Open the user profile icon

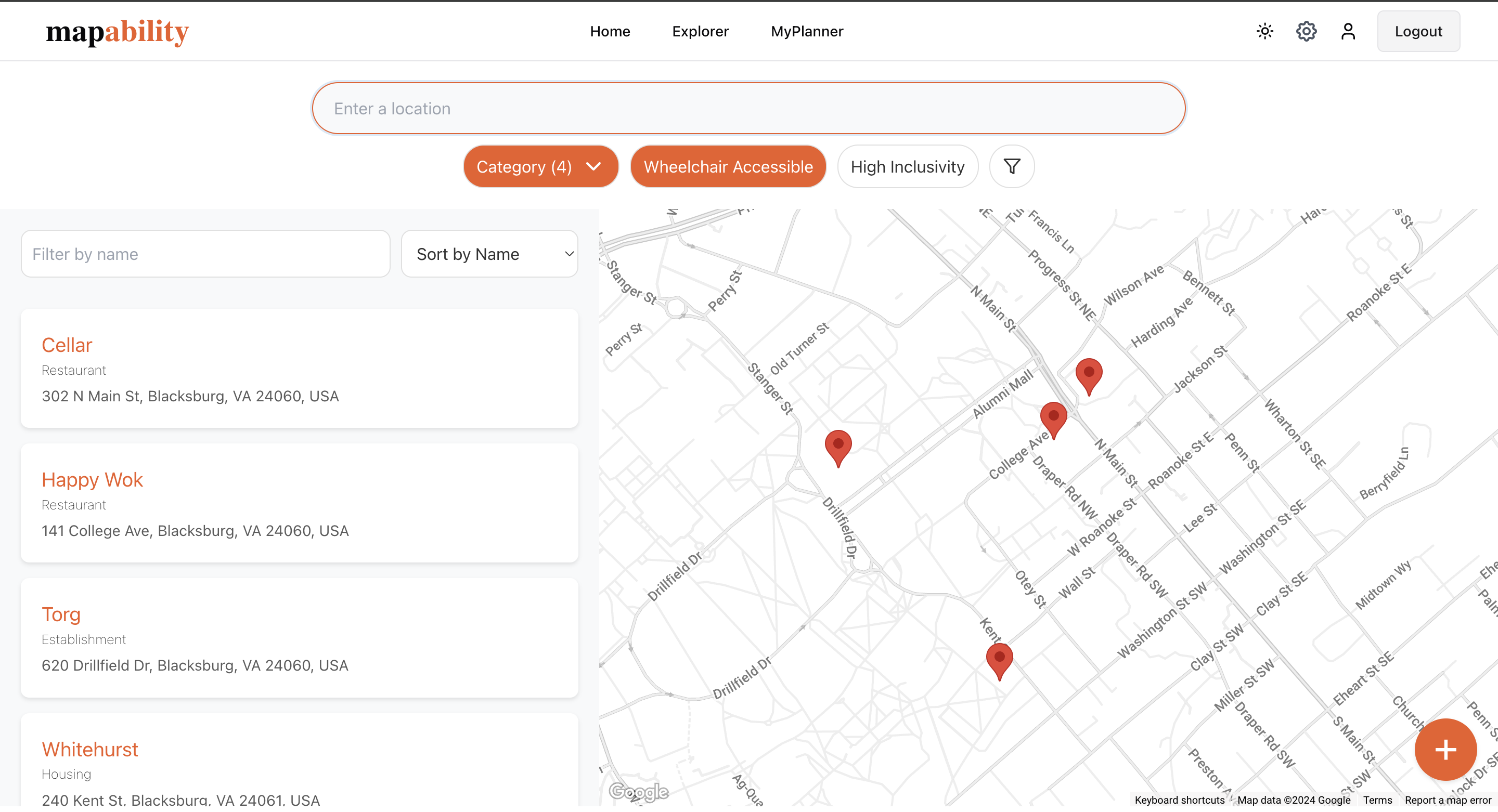pyautogui.click(x=1347, y=31)
